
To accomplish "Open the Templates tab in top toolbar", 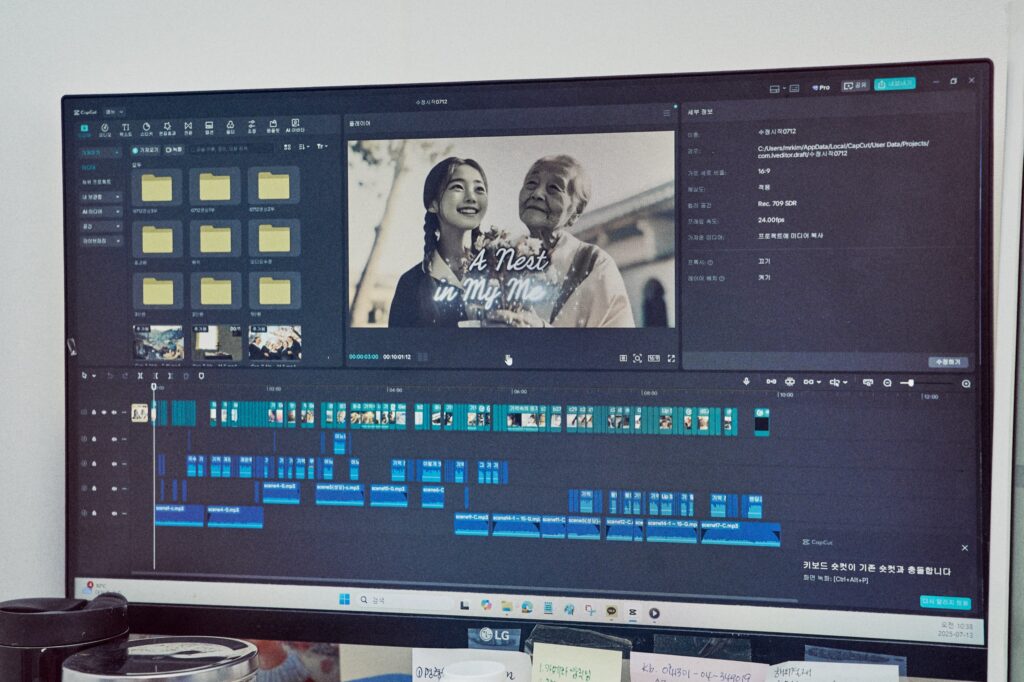I will 273,125.
